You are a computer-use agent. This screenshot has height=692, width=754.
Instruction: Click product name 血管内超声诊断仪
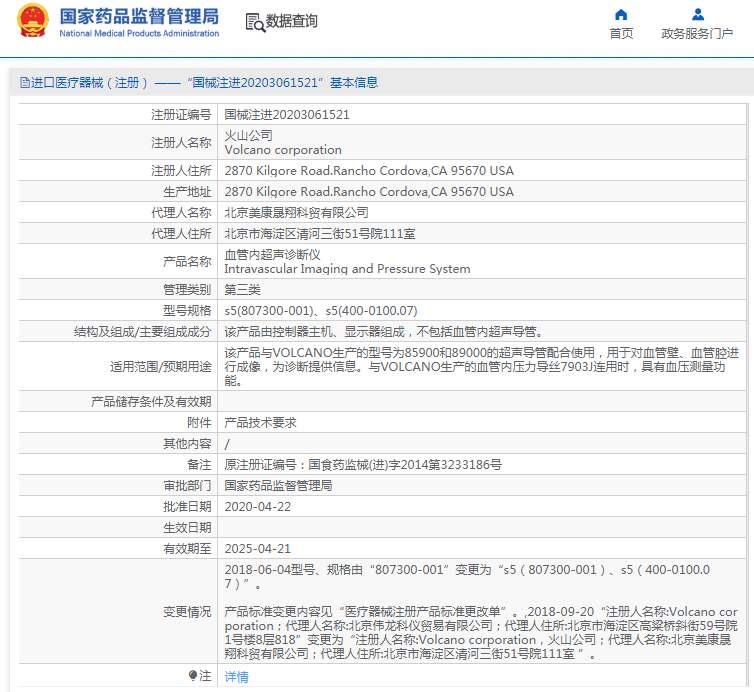[272, 254]
